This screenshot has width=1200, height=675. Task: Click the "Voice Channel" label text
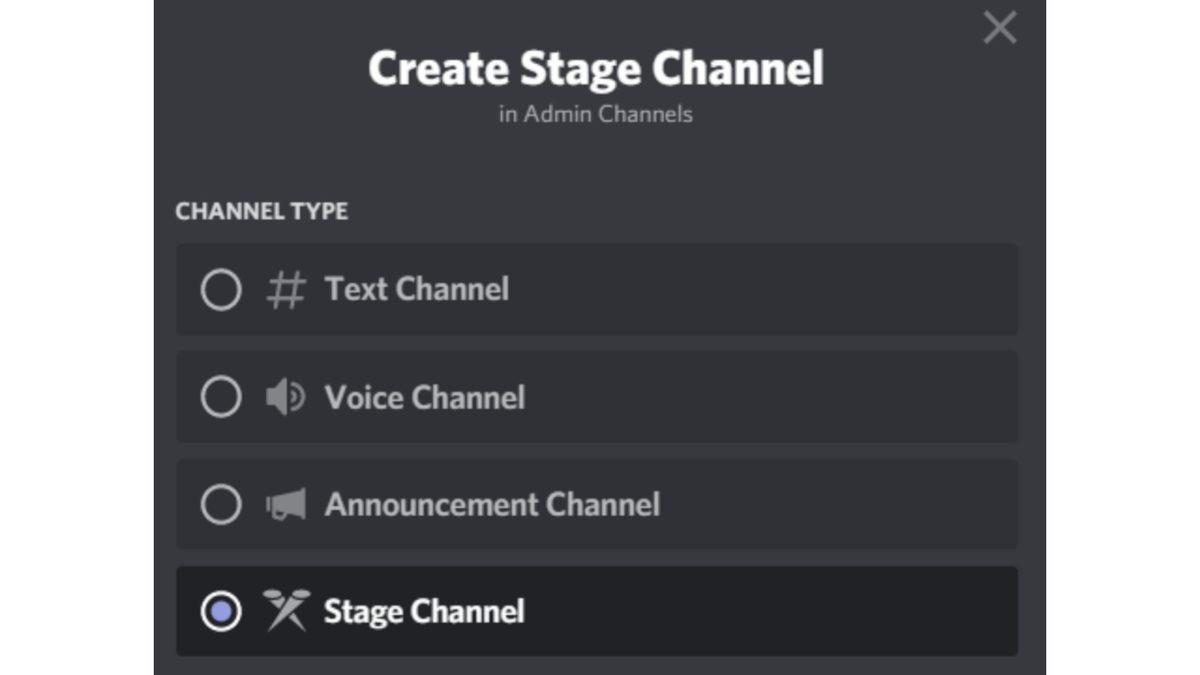pos(424,398)
